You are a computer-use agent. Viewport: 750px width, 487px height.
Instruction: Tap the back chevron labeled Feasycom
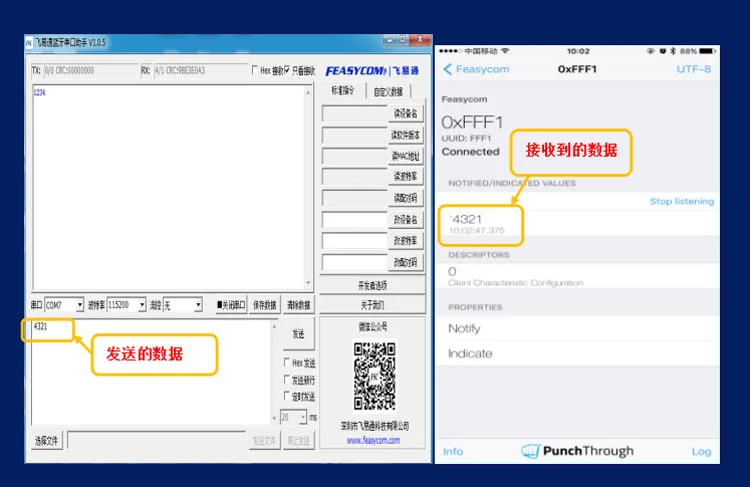tap(476, 69)
